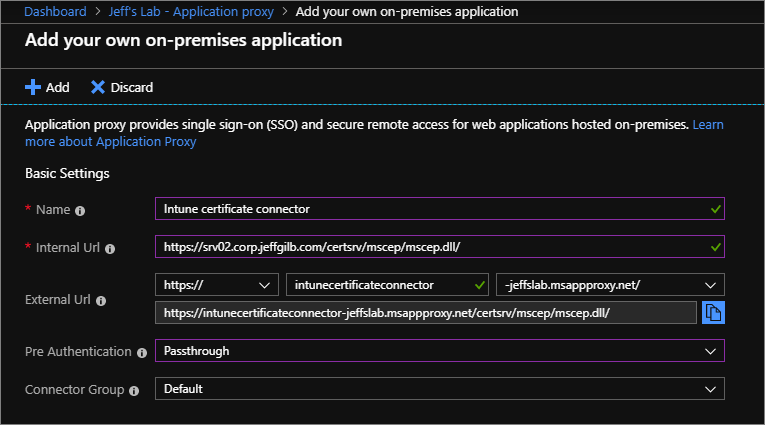Copy the external URL with the clipboard icon
This screenshot has height=425, width=765.
coord(713,313)
